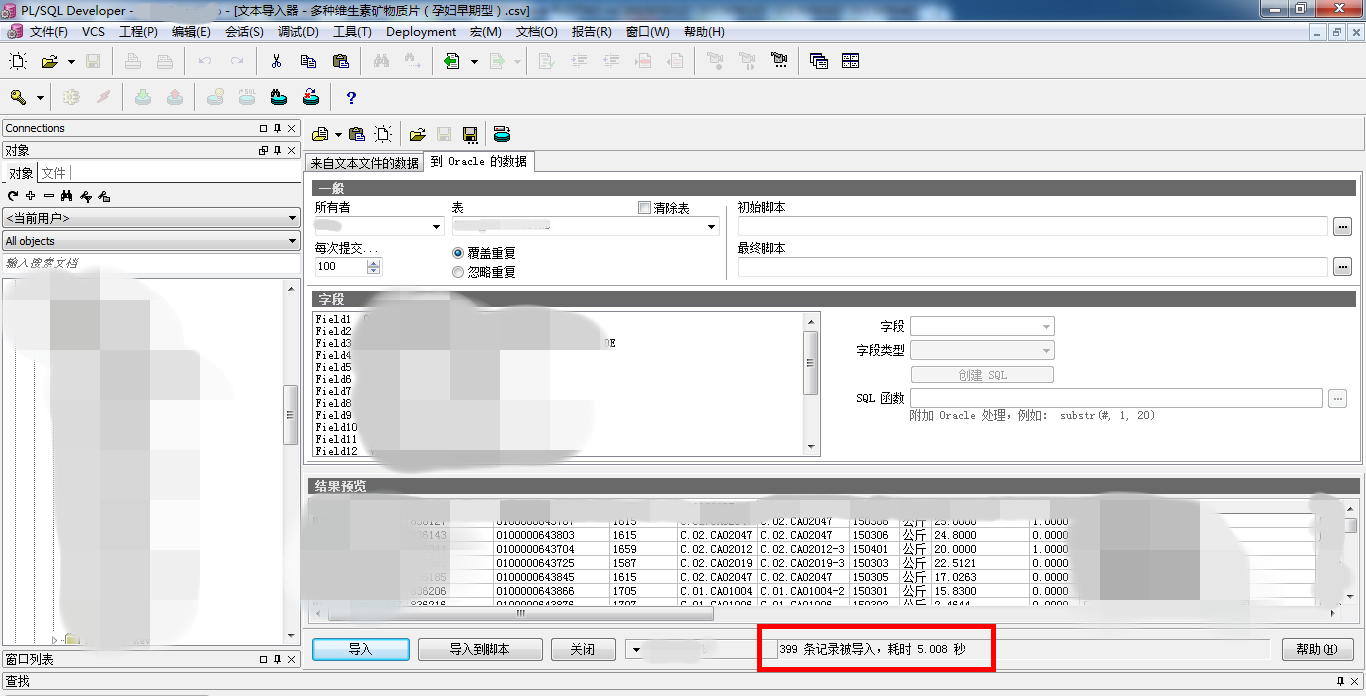Open the 字段类型 combo box
Viewport: 1366px width, 696px height.
click(982, 350)
